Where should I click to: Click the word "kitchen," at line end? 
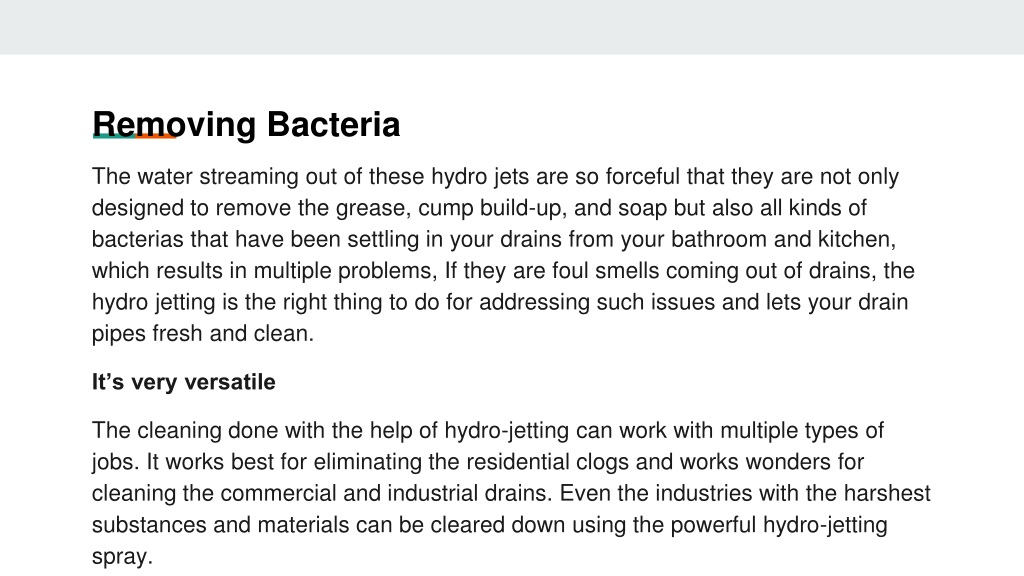(x=857, y=239)
